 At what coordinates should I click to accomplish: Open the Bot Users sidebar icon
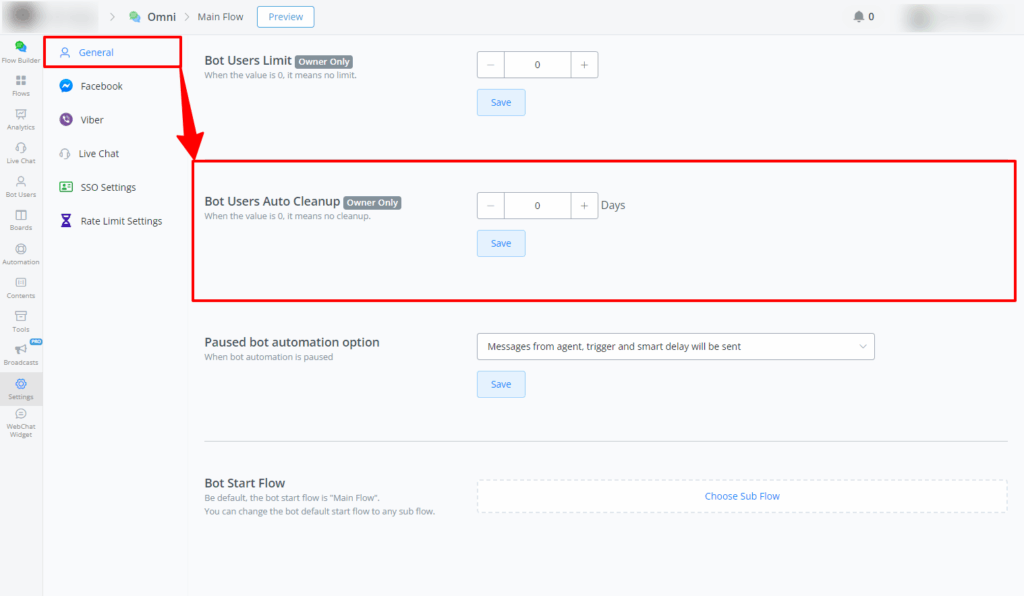tap(21, 183)
